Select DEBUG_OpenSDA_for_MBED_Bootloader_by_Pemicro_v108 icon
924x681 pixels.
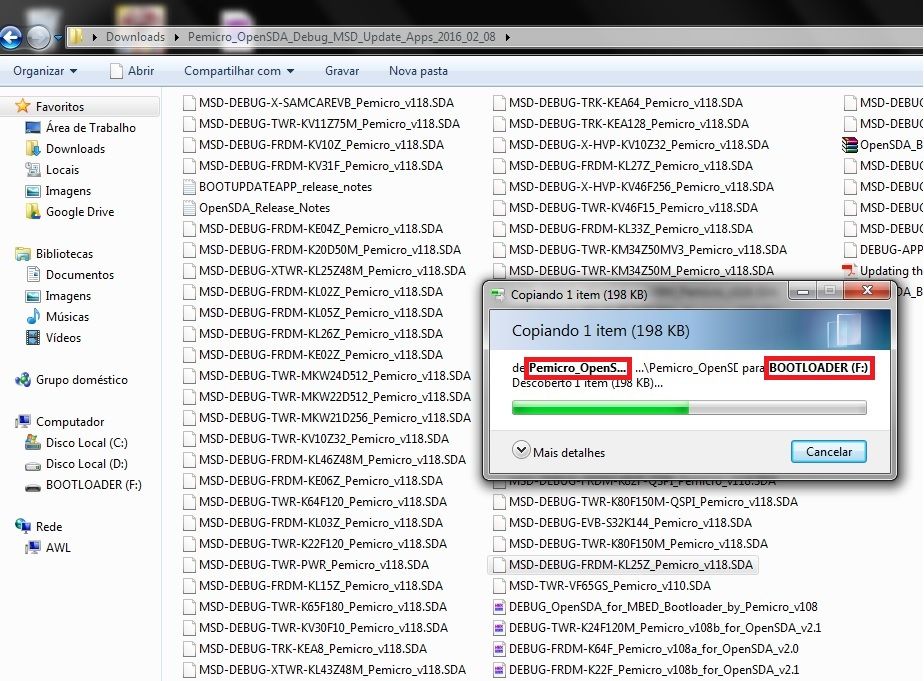click(499, 607)
